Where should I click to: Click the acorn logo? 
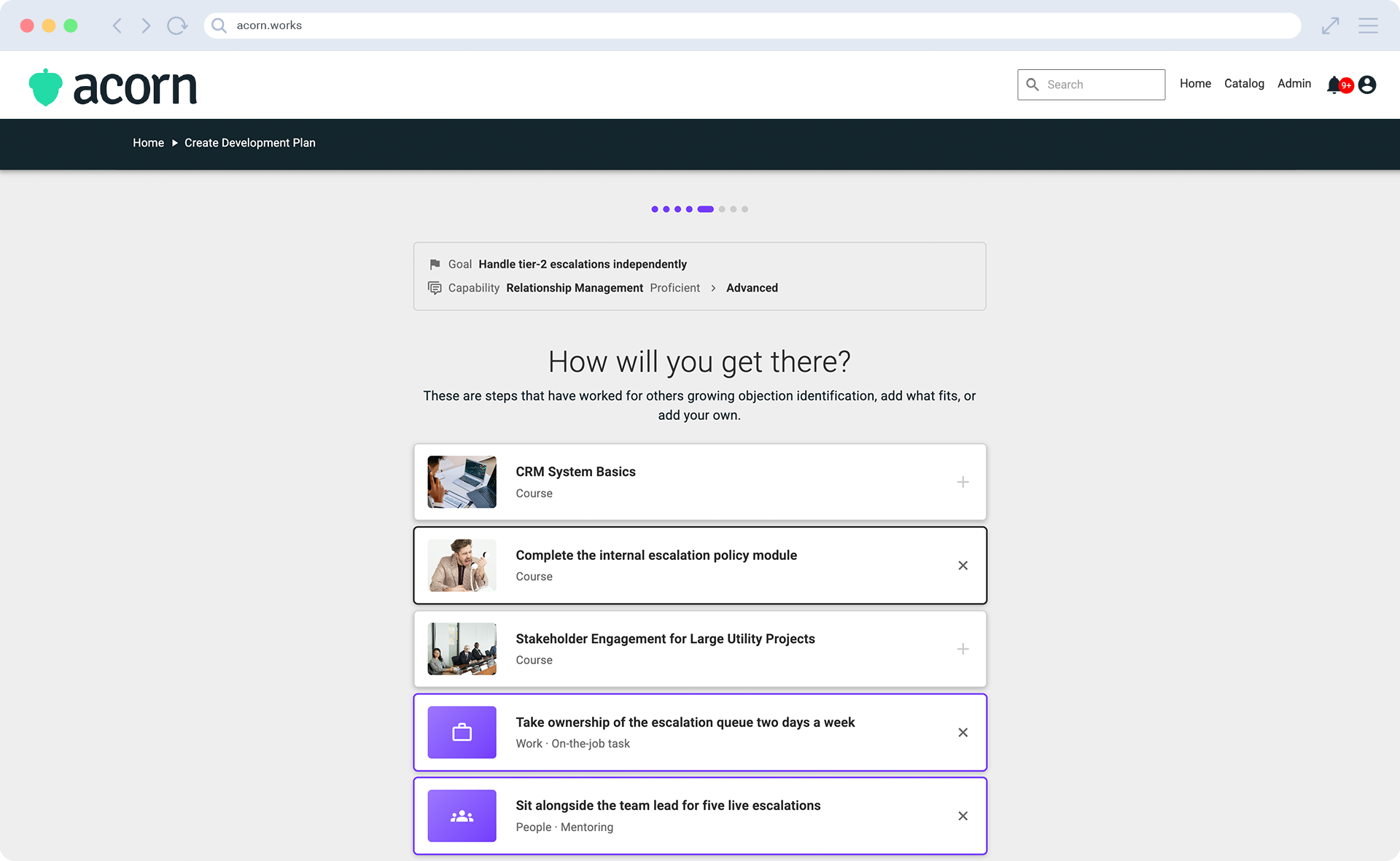(113, 87)
